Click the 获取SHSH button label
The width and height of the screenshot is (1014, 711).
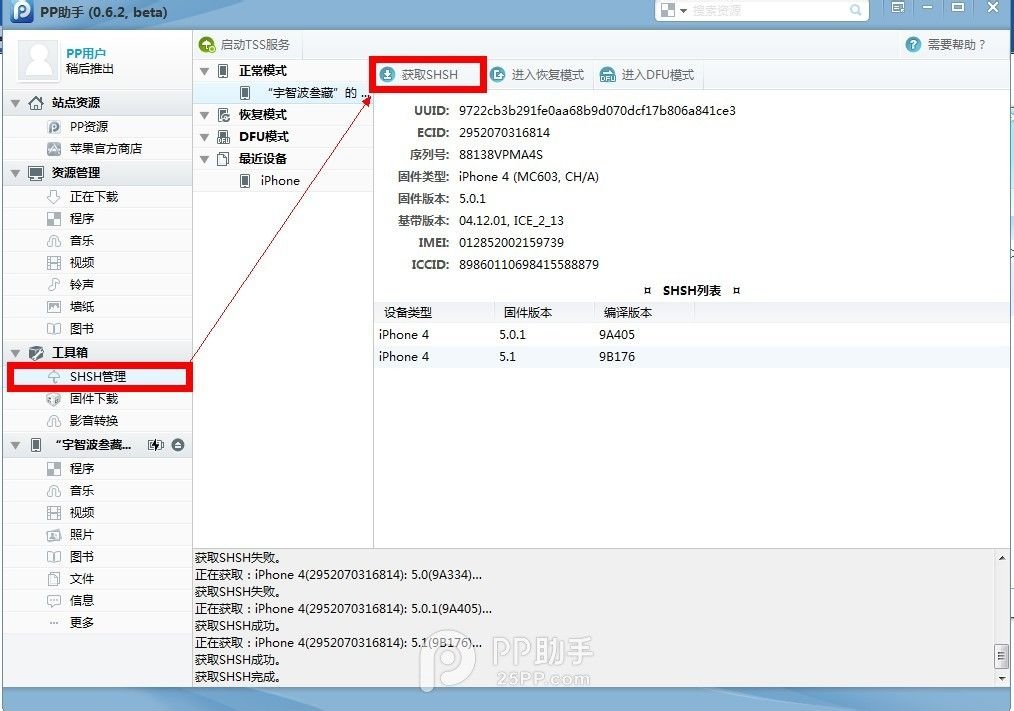[x=429, y=74]
